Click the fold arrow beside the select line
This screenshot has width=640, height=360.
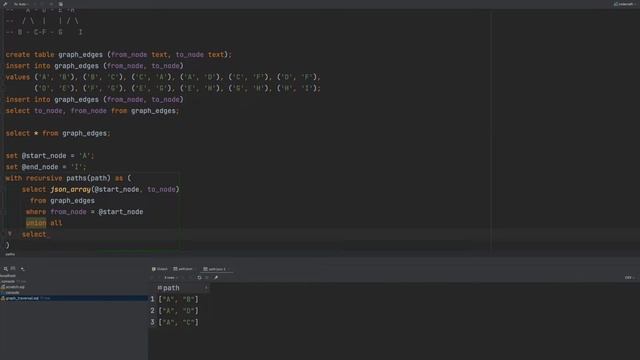pos(10,233)
